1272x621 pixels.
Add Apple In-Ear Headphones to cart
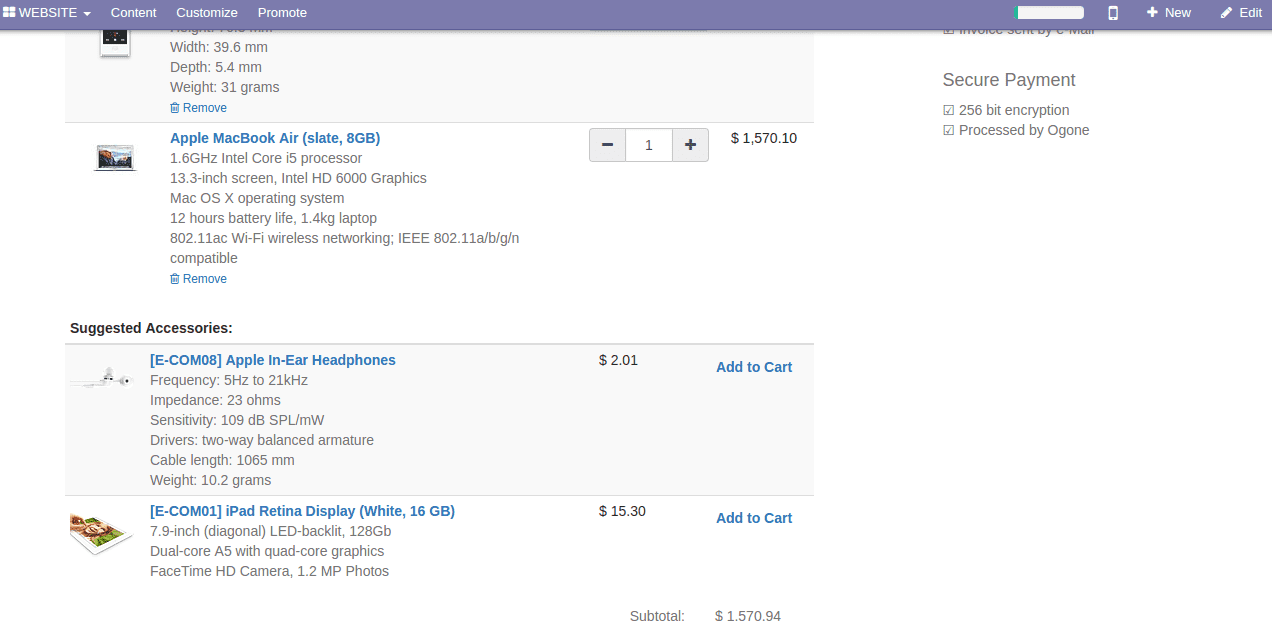(x=754, y=367)
